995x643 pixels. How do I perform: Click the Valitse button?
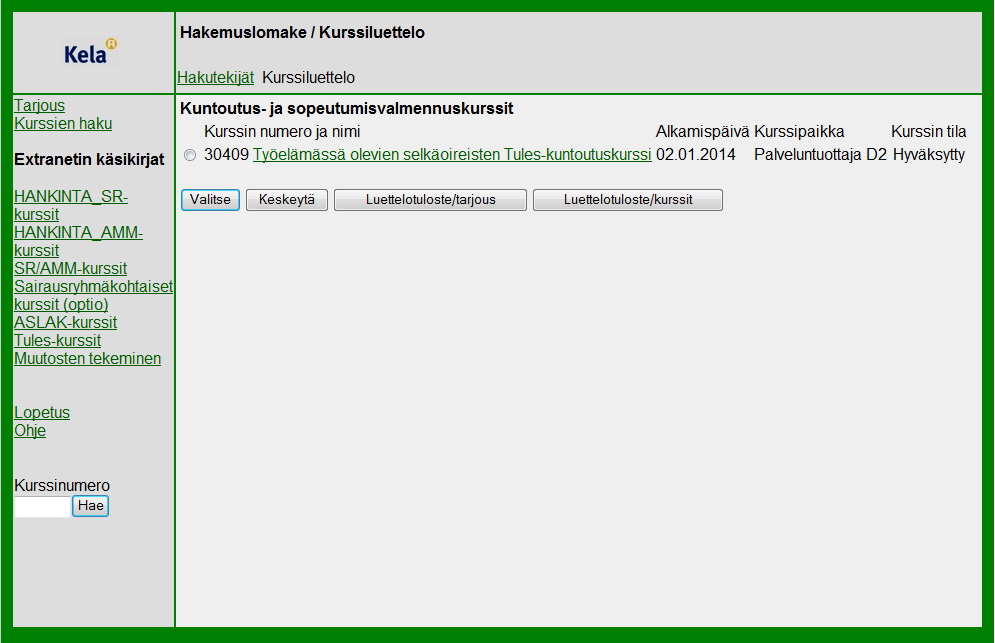pyautogui.click(x=210, y=199)
